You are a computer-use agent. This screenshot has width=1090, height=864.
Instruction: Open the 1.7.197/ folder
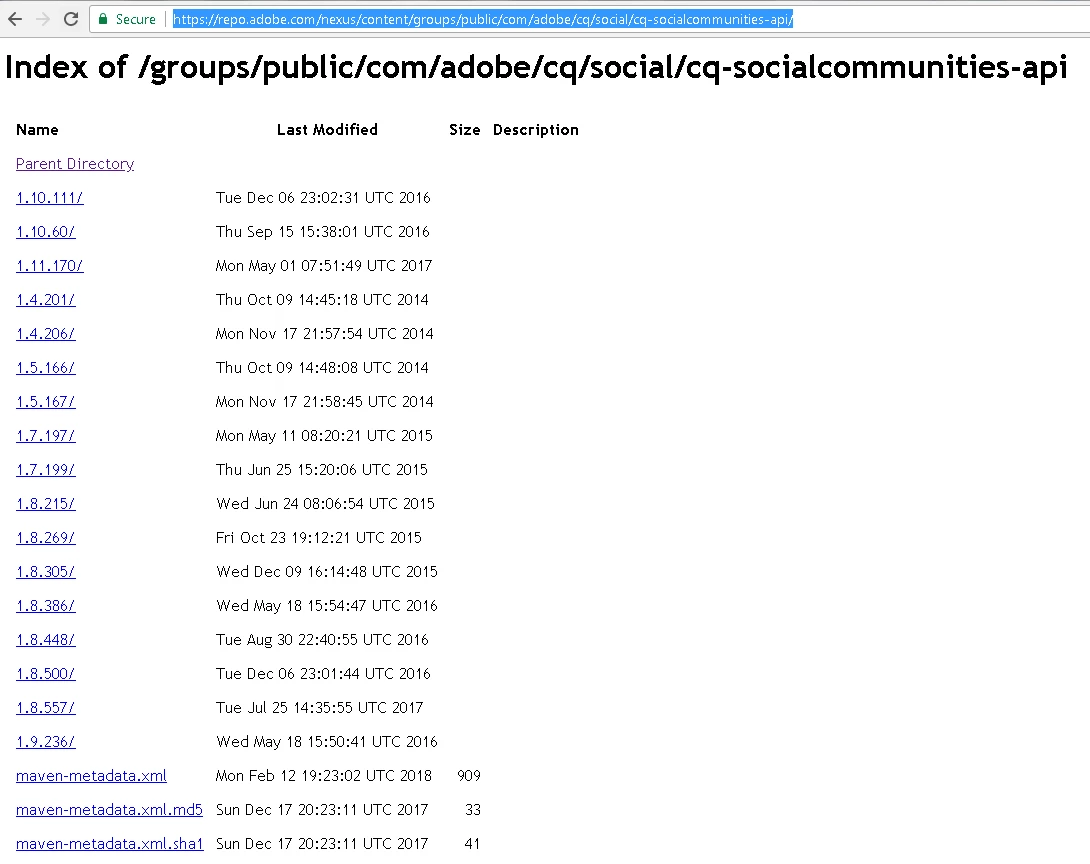click(x=46, y=437)
